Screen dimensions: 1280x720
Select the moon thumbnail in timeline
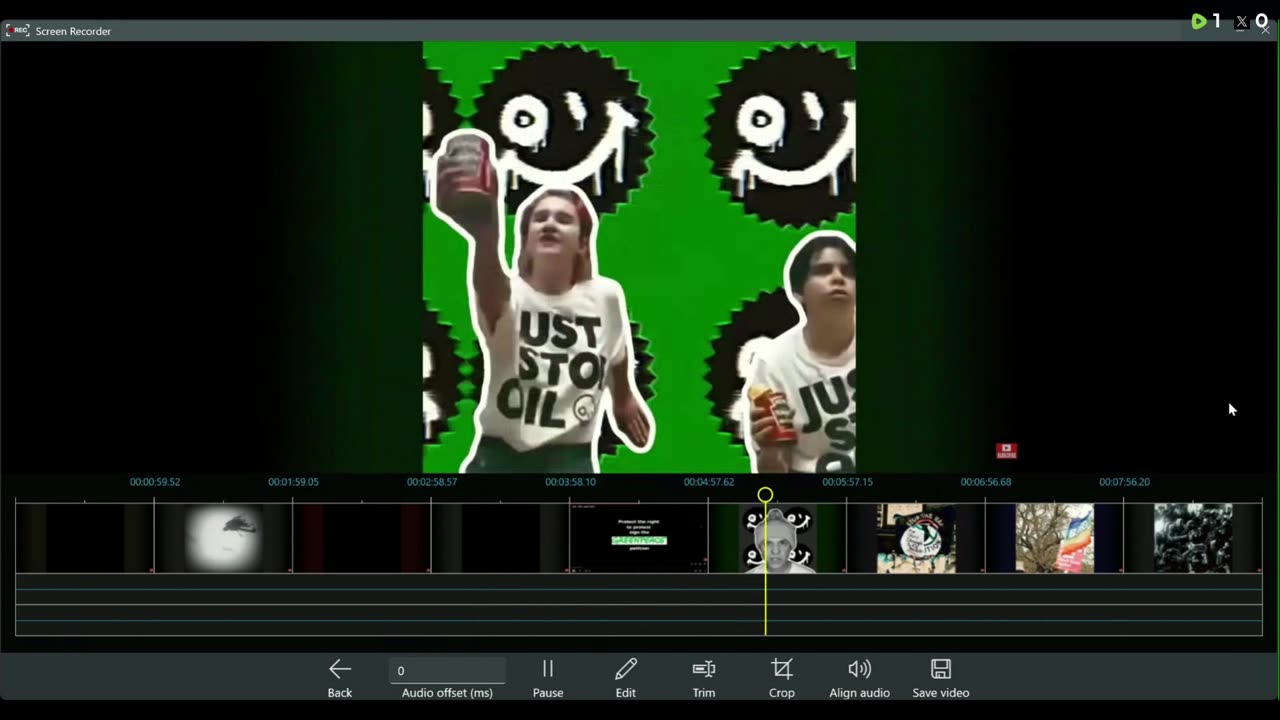[223, 538]
